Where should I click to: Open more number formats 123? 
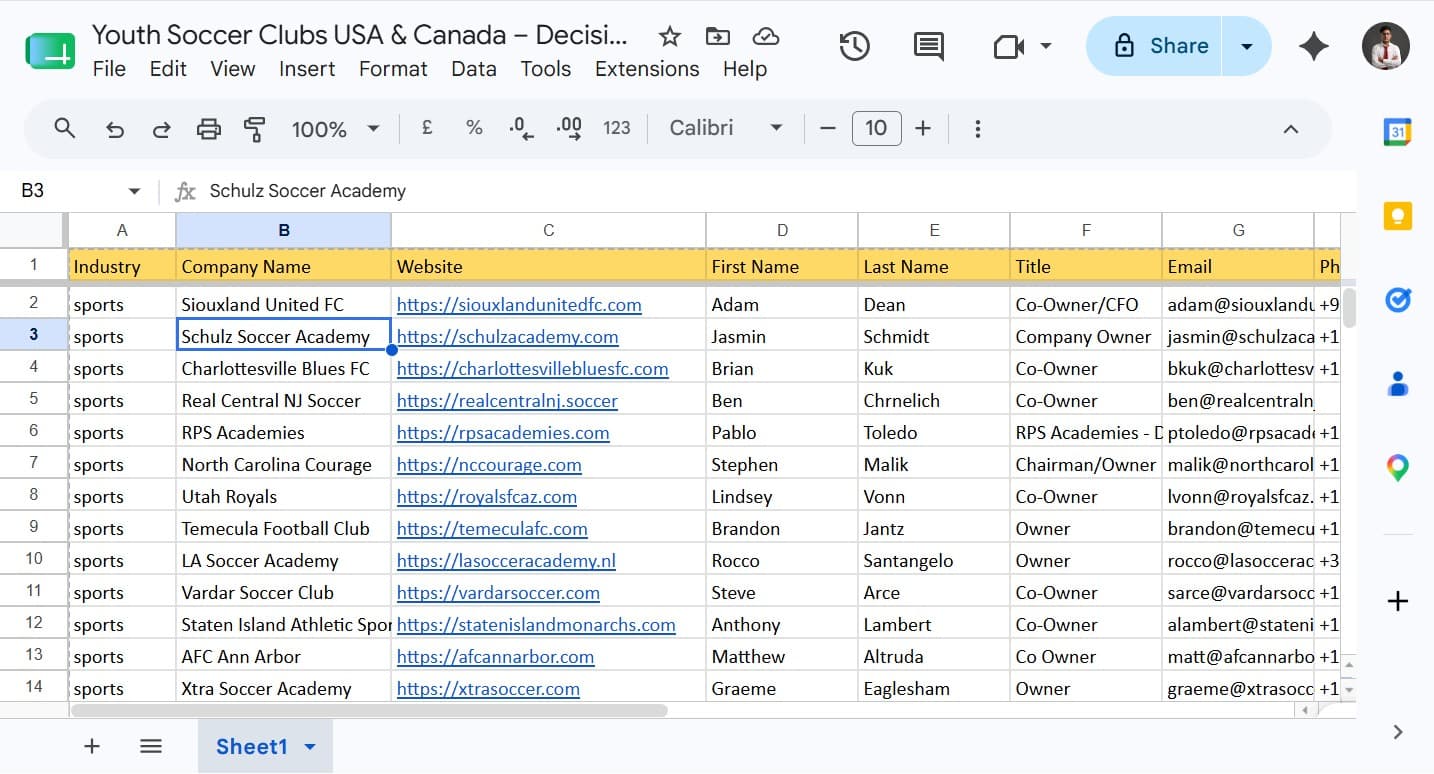click(617, 128)
